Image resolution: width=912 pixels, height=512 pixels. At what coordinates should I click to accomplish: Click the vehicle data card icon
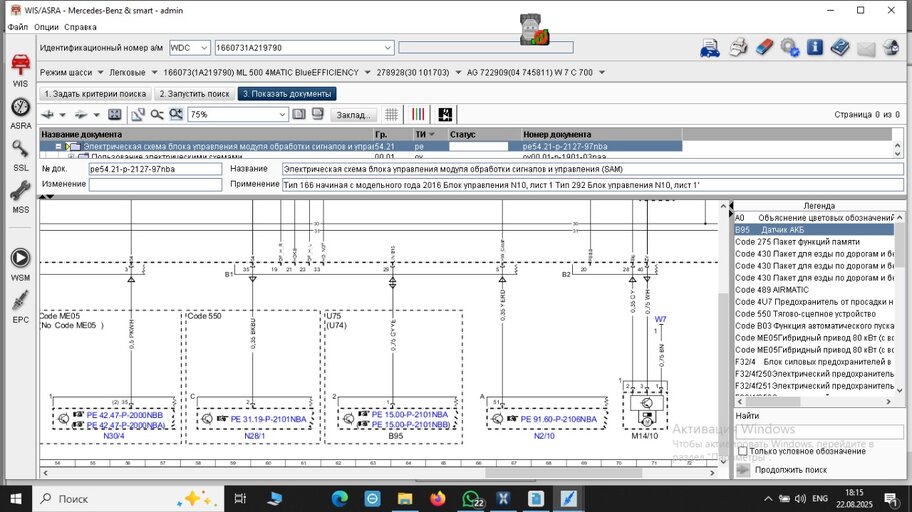pyautogui.click(x=710, y=48)
